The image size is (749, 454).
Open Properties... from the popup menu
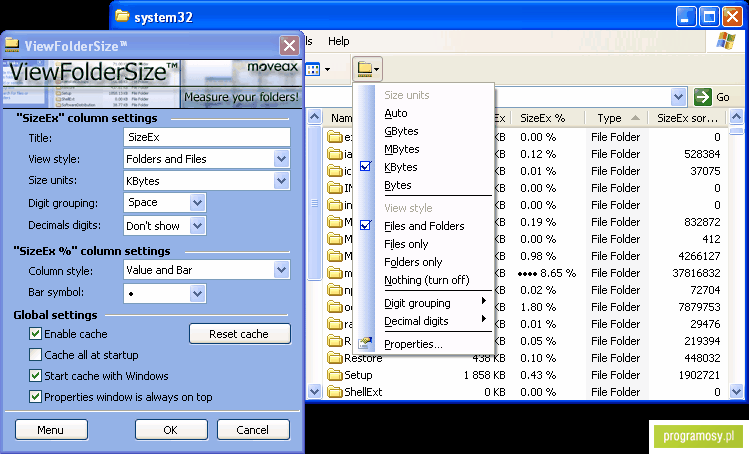pos(413,344)
